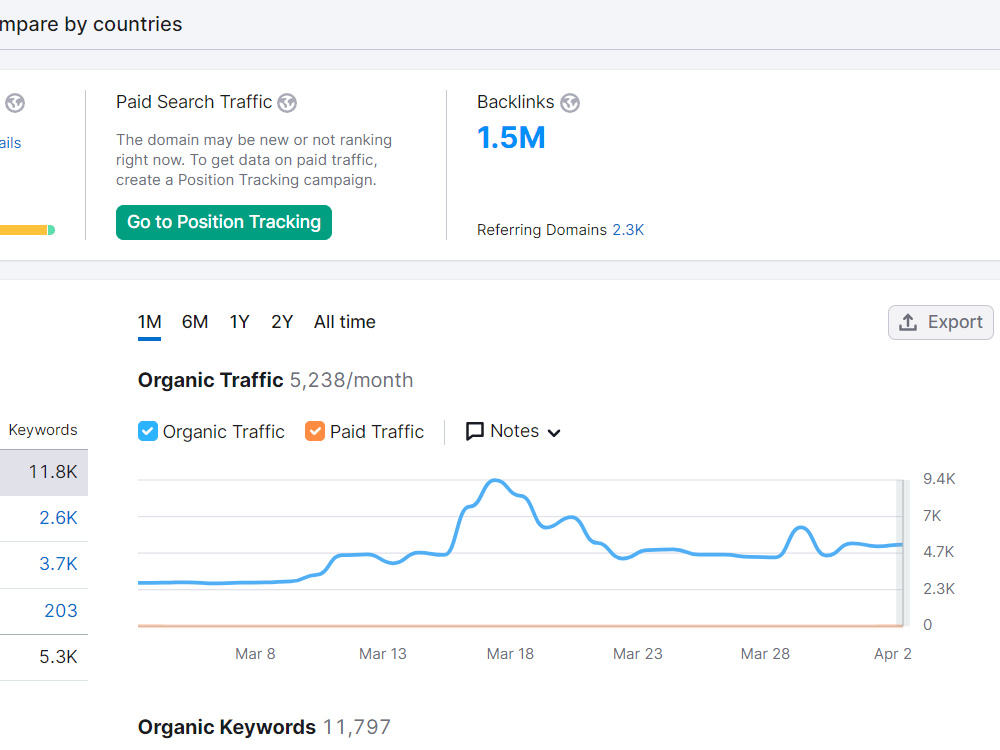Click the partially visible globe icon at far left
This screenshot has height=750, width=1000.
15,103
